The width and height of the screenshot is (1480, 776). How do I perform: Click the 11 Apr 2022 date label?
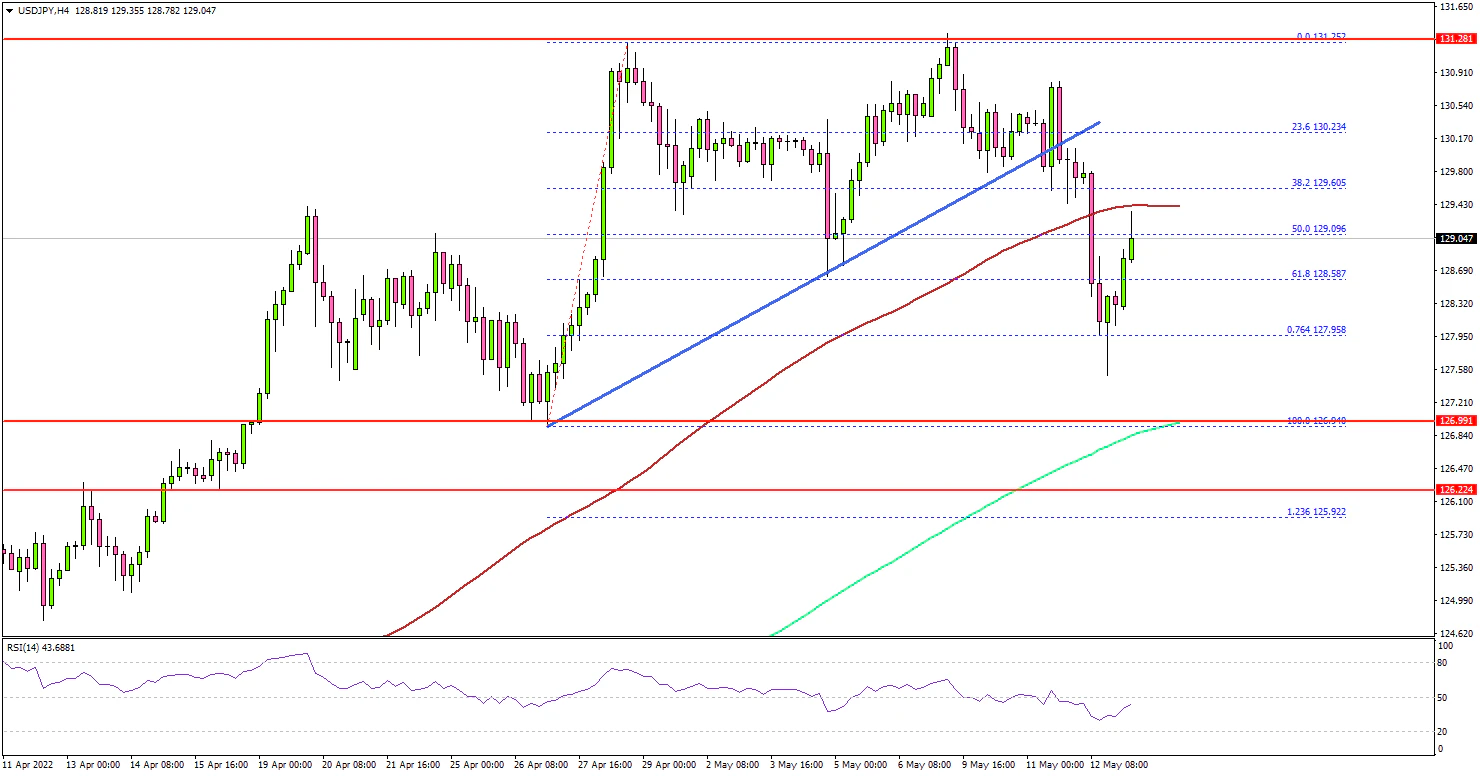point(29,765)
